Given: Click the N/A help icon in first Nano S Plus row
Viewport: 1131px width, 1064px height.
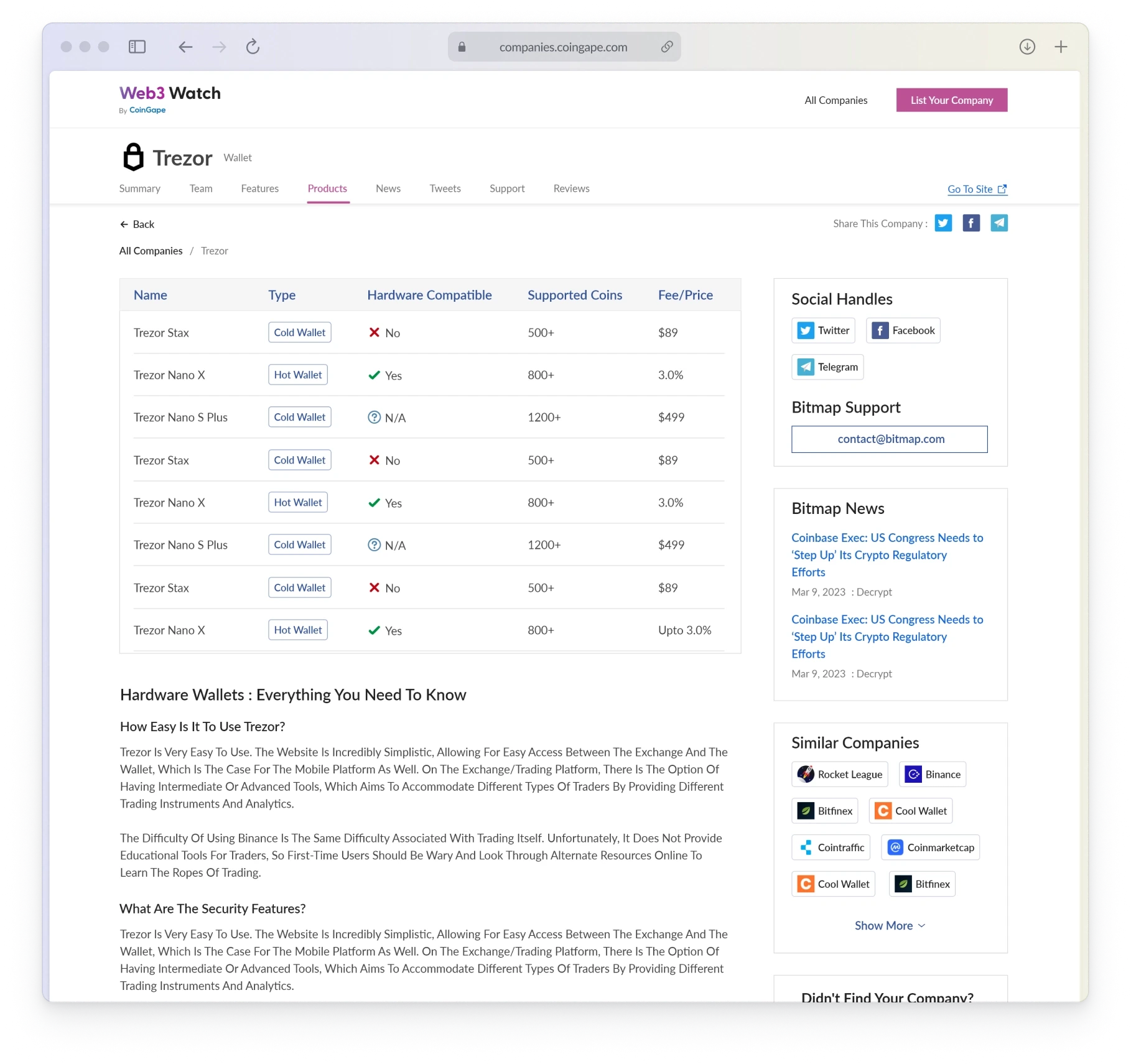Looking at the screenshot, I should (374, 418).
